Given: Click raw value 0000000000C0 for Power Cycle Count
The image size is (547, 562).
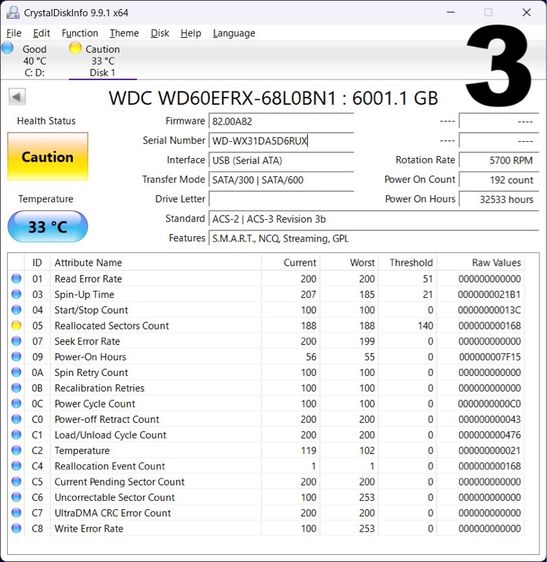Looking at the screenshot, I should [489, 404].
